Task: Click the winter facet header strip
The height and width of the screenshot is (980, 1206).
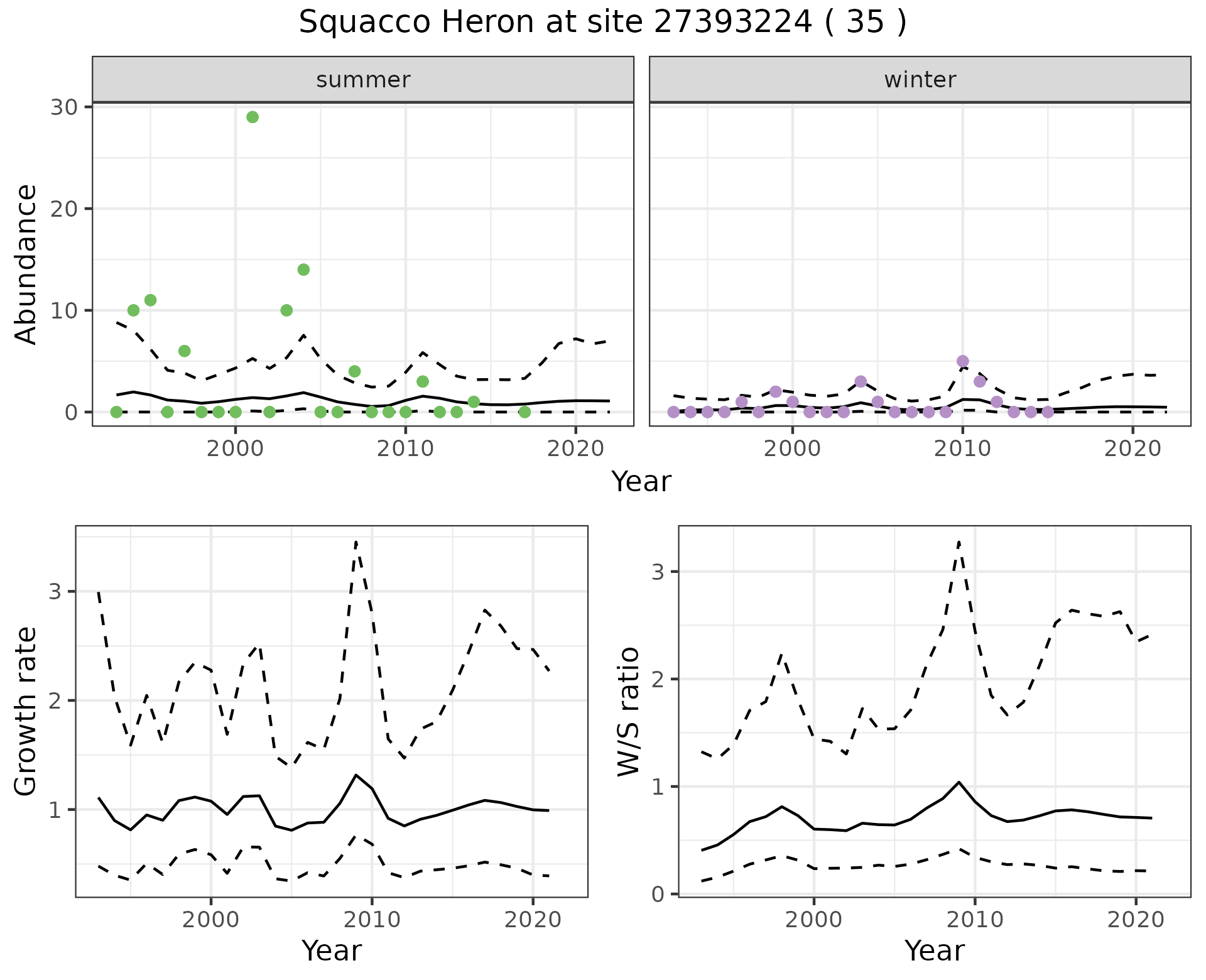Action: tap(920, 80)
